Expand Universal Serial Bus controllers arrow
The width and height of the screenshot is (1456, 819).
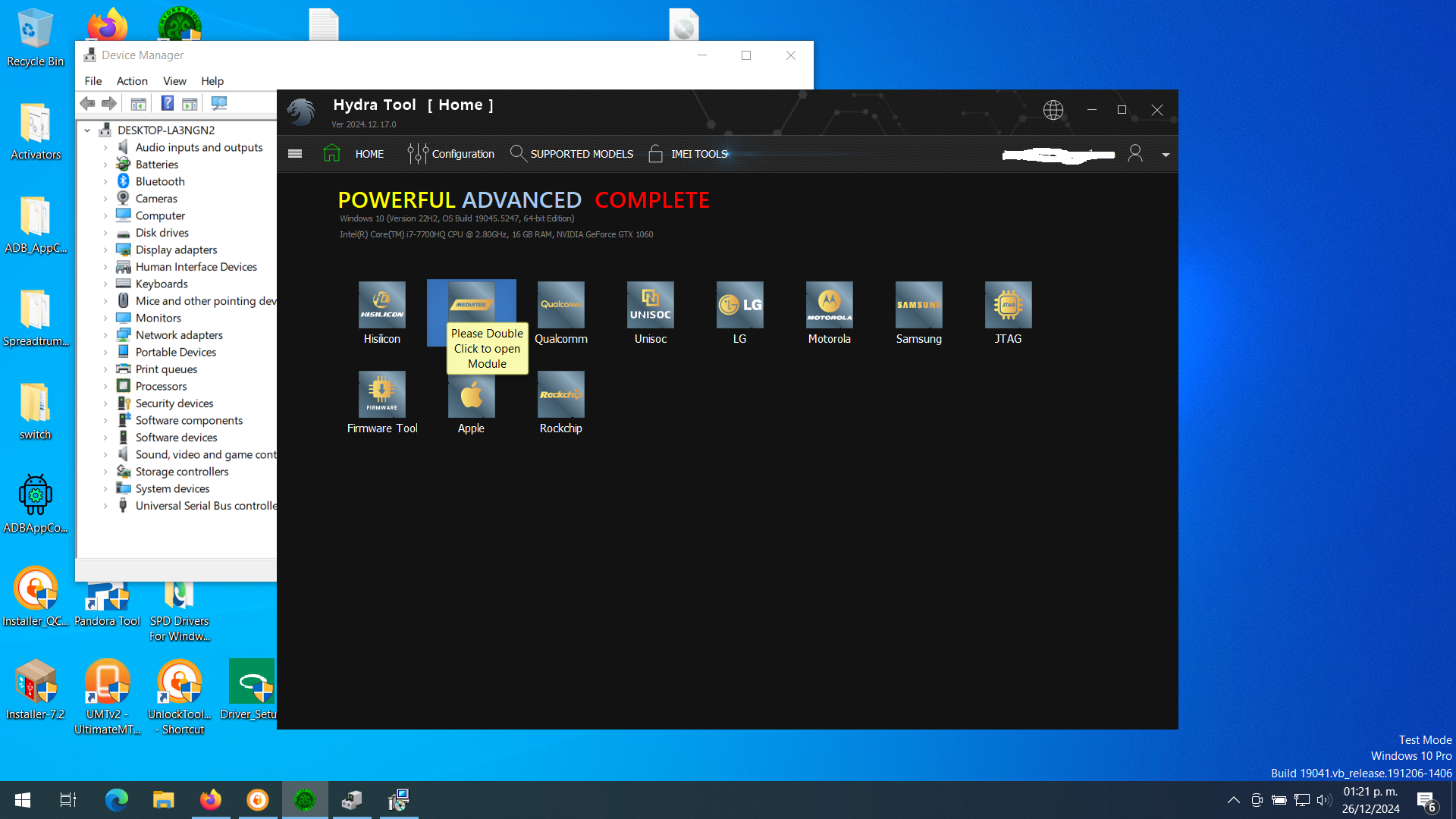105,506
